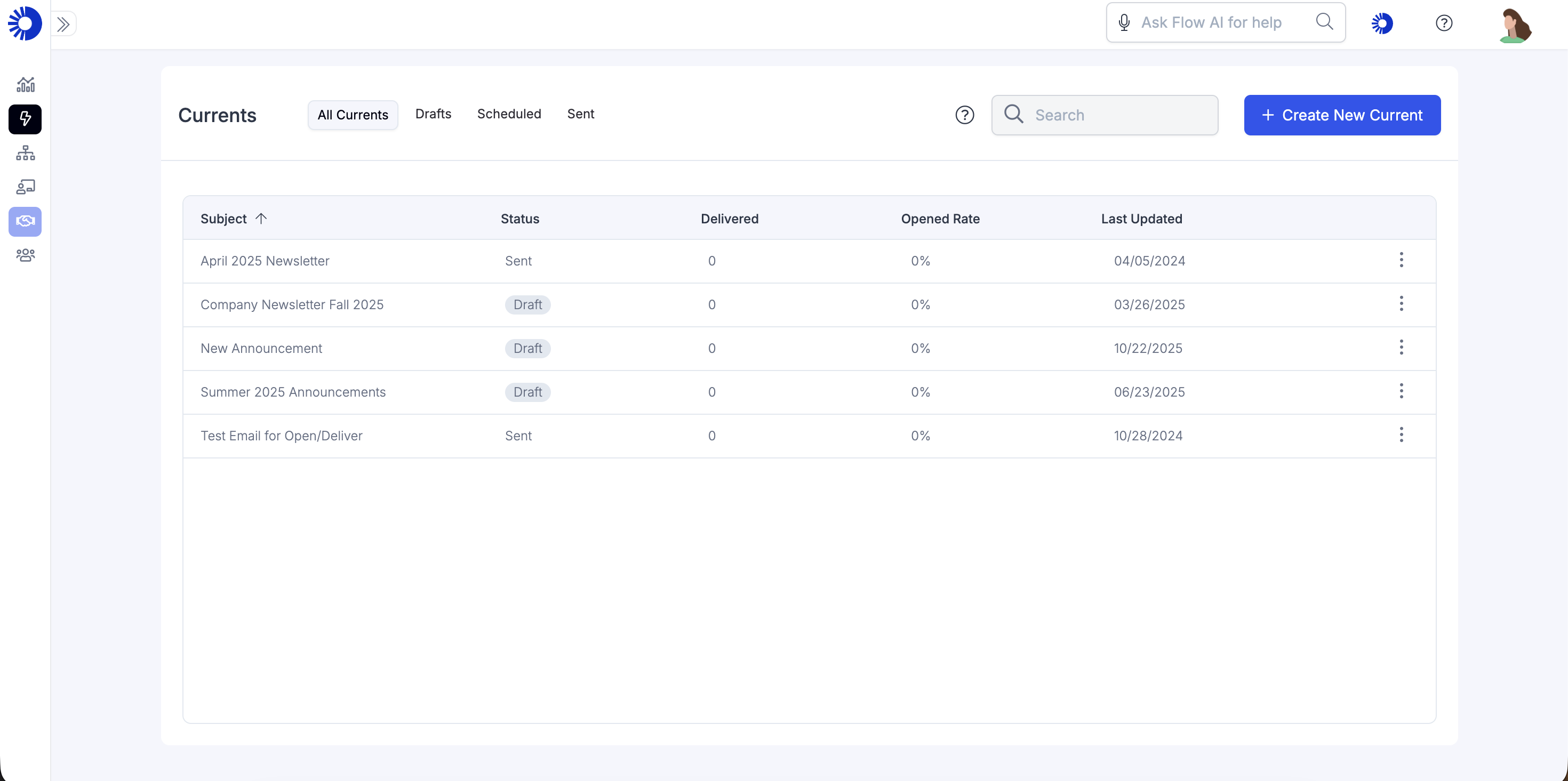The height and width of the screenshot is (781, 1568).
Task: Open the top-right help question icon
Action: 1444,23
